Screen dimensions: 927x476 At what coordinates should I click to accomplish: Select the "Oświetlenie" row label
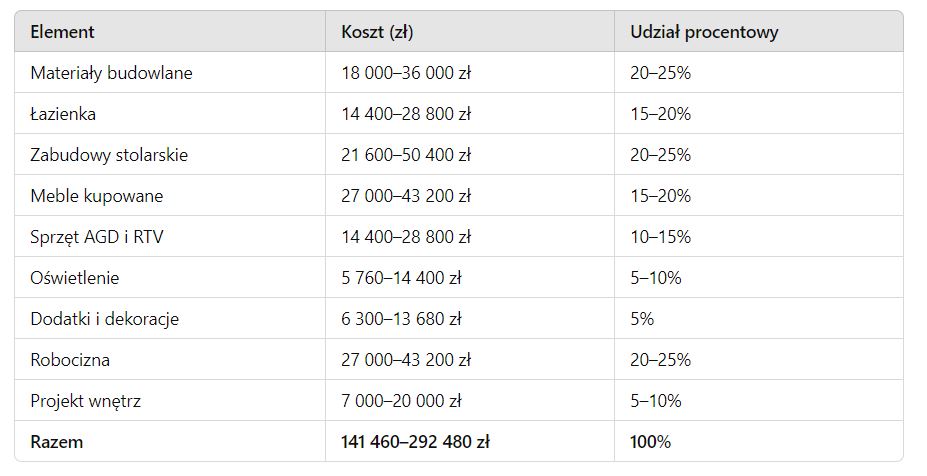pyautogui.click(x=74, y=278)
